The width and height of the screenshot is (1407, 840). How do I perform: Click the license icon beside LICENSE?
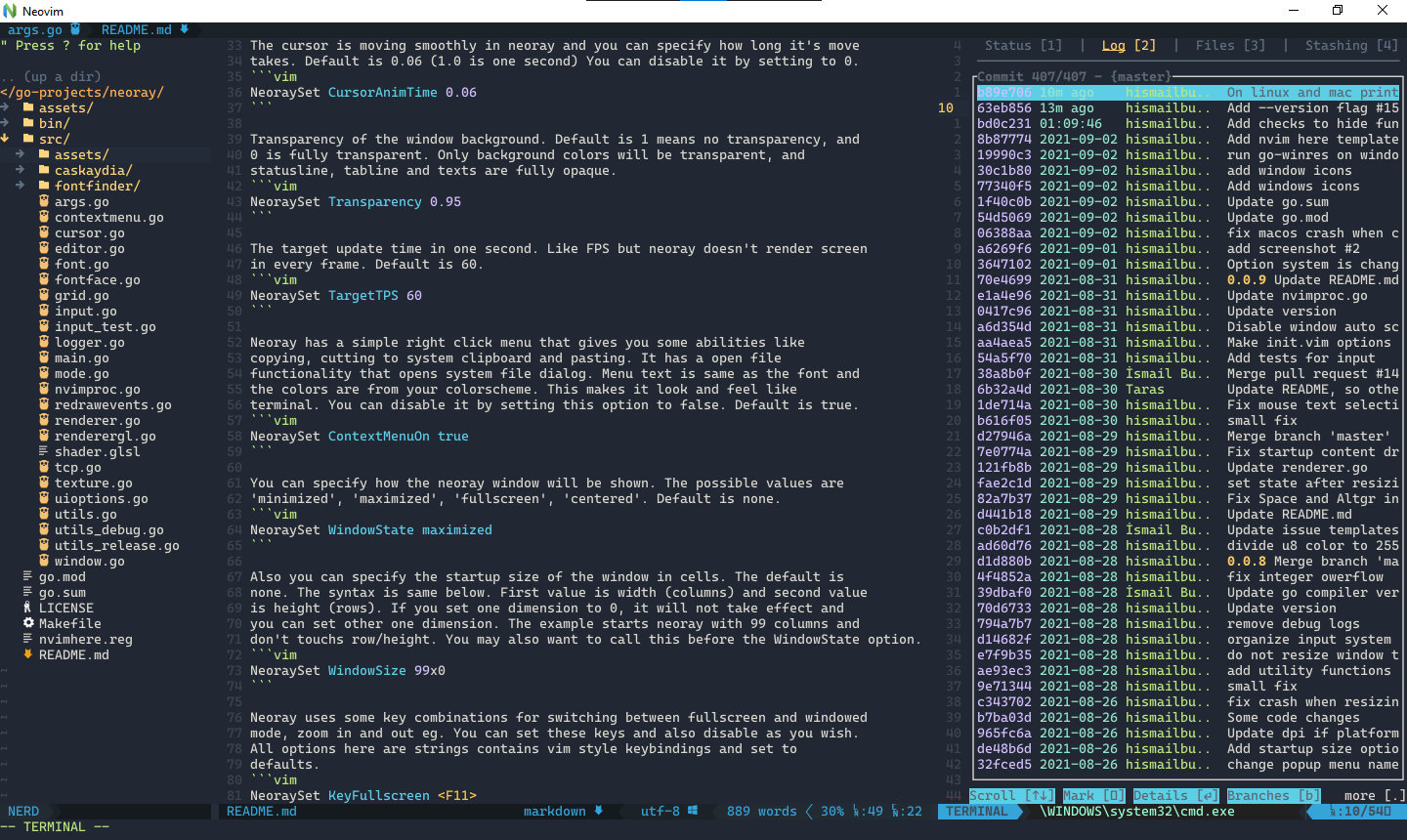28,608
